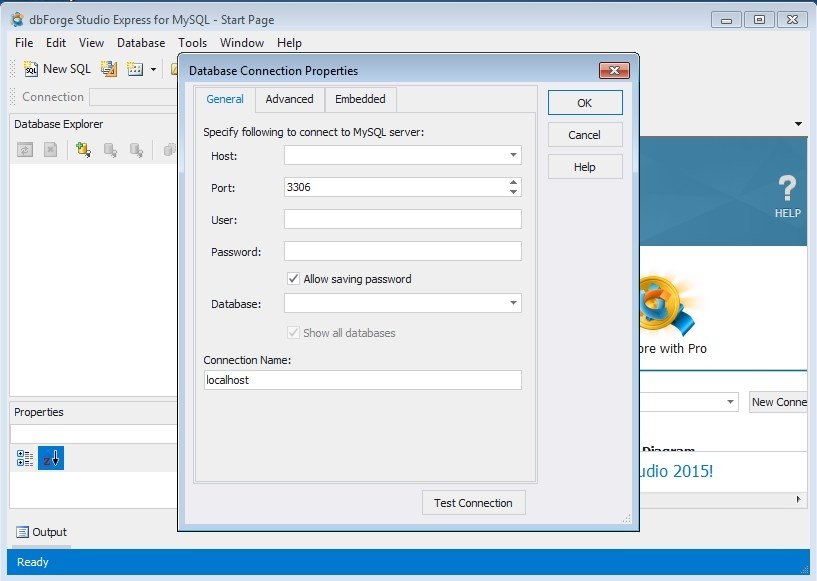Click the delete icon in Database Explorer
The height and width of the screenshot is (581, 817).
[x=51, y=150]
